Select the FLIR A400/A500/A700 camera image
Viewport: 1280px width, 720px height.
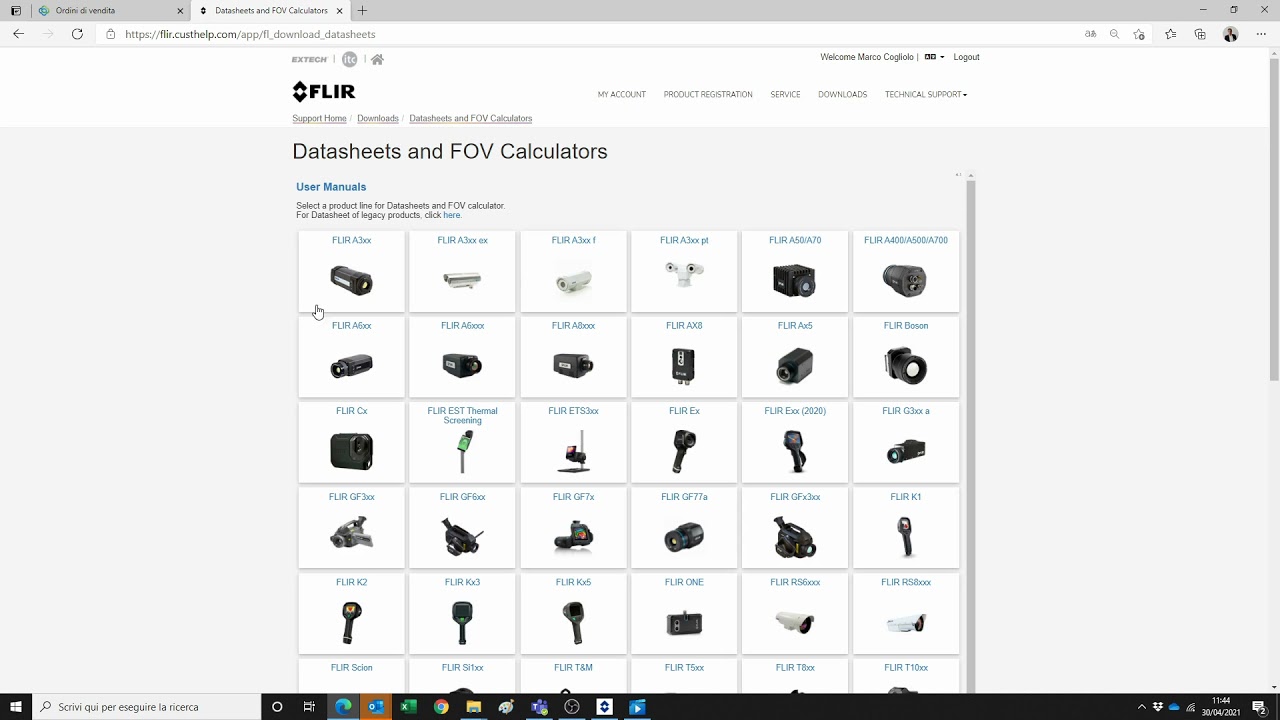click(905, 281)
